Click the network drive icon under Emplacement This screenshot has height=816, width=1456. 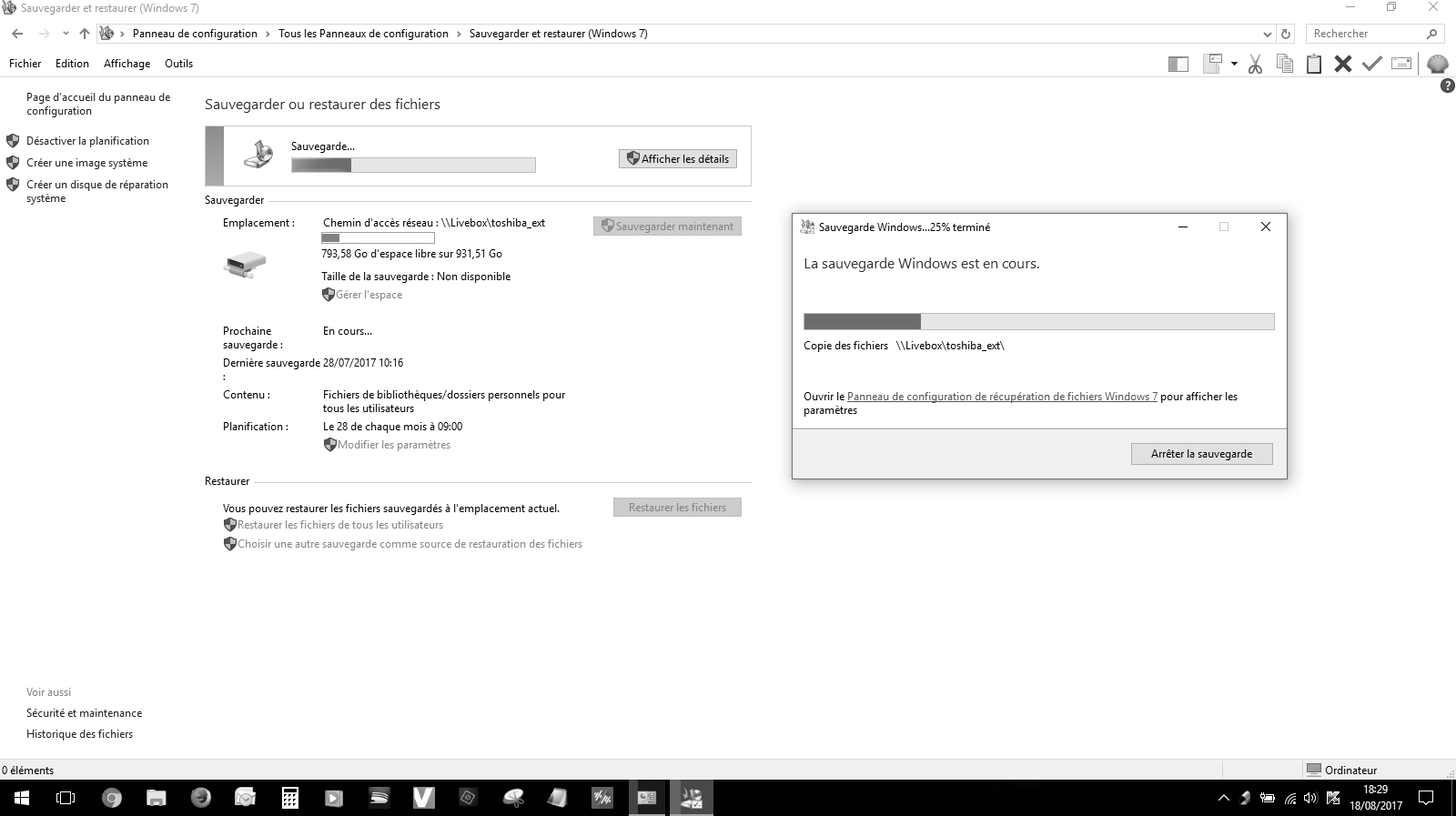[x=245, y=265]
